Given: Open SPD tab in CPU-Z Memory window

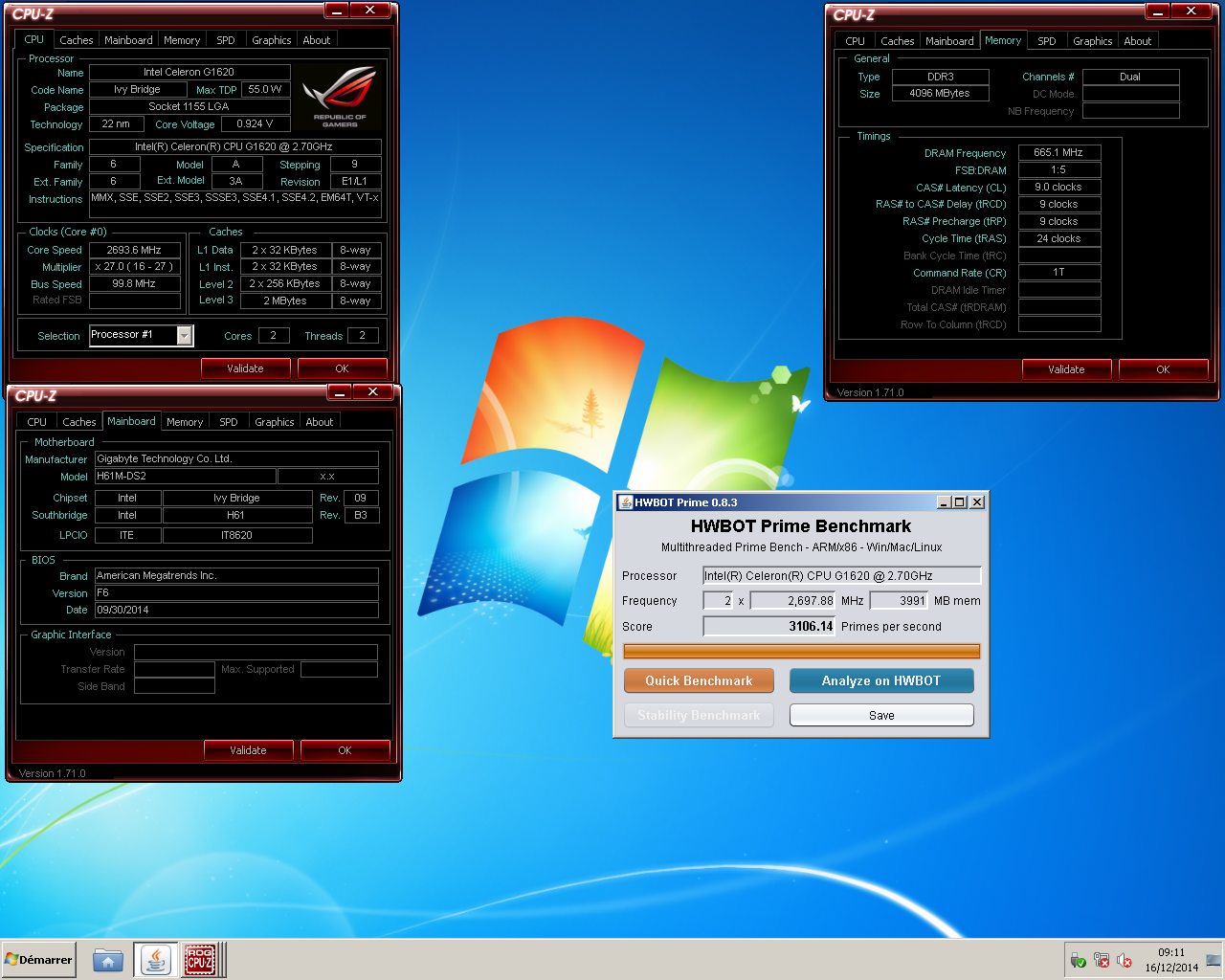Looking at the screenshot, I should (x=1047, y=41).
